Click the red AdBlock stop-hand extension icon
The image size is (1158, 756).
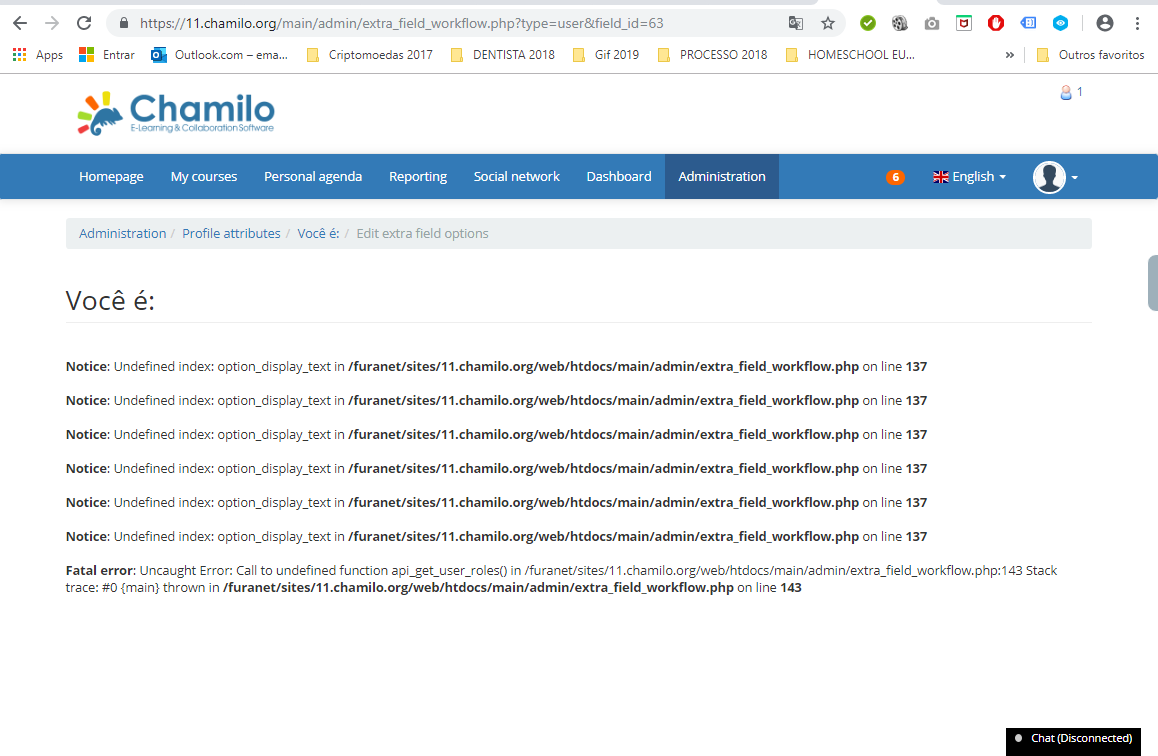[995, 22]
